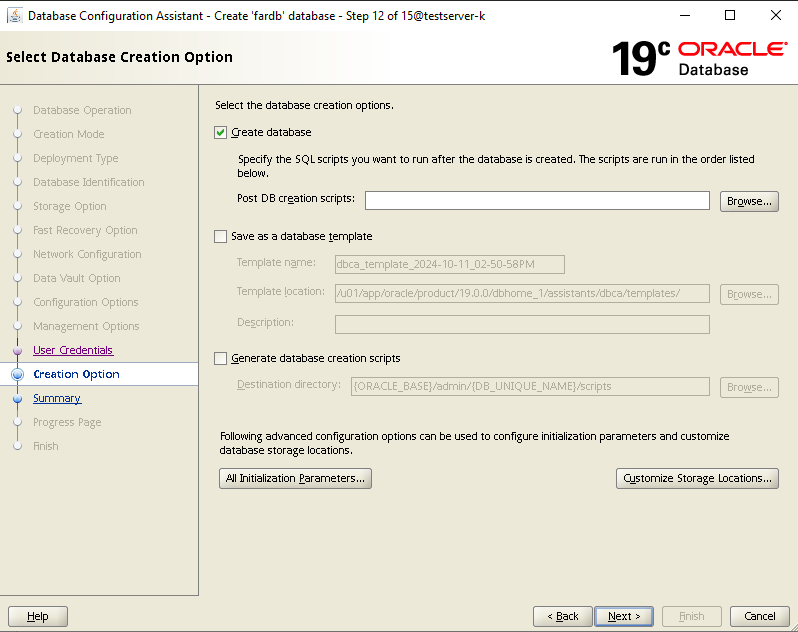
Task: Click the template Description field
Action: click(522, 325)
